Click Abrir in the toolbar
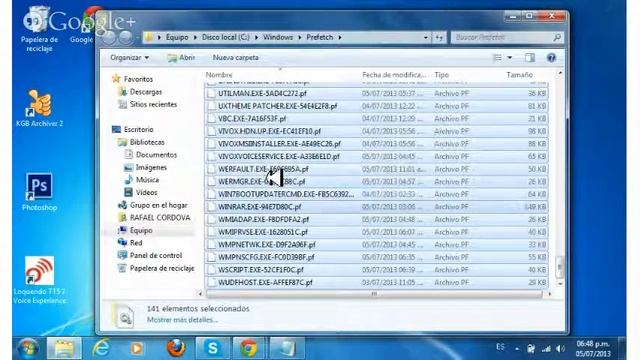 pos(181,58)
